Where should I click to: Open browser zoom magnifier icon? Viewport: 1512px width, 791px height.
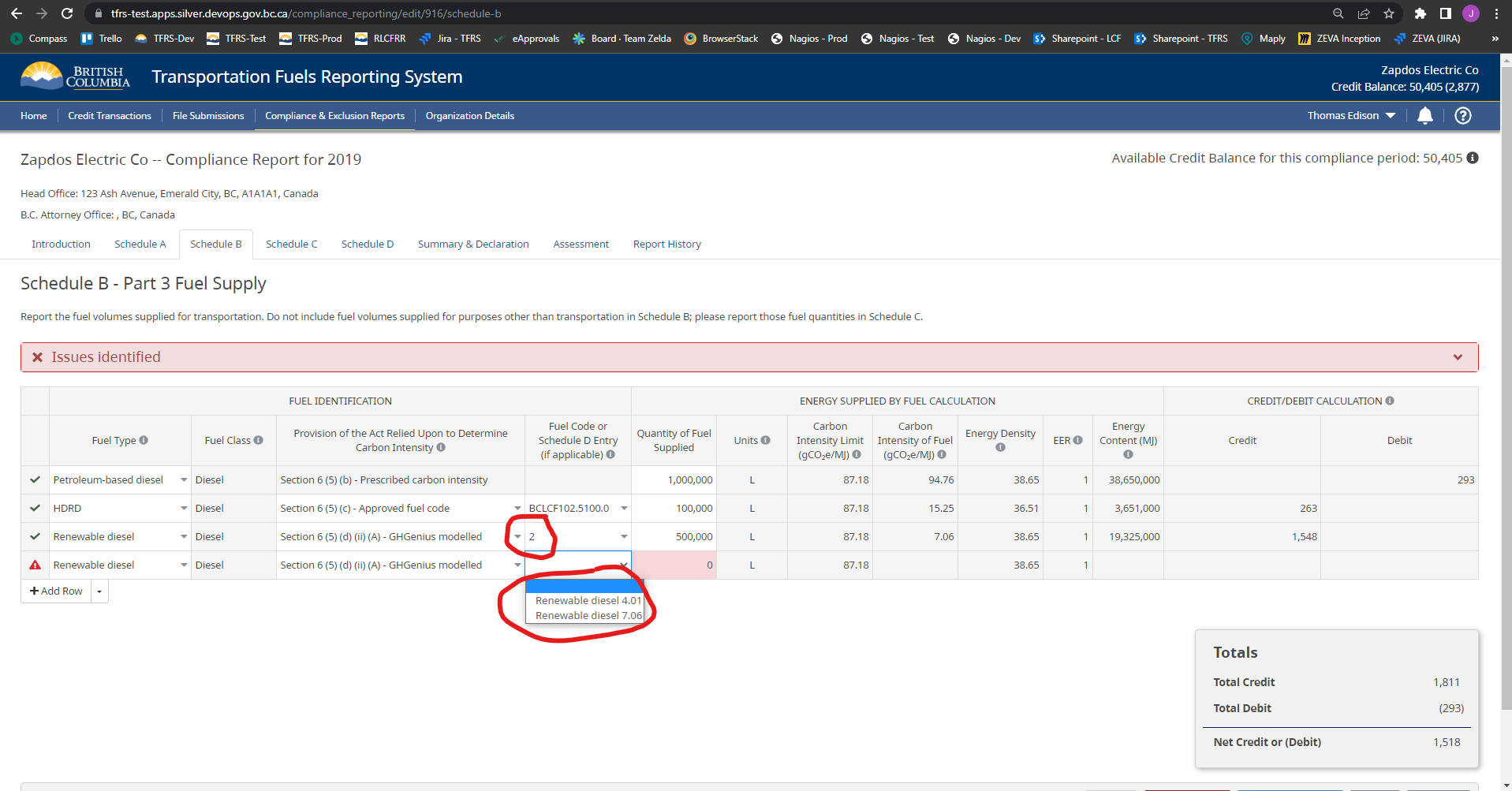click(1338, 13)
